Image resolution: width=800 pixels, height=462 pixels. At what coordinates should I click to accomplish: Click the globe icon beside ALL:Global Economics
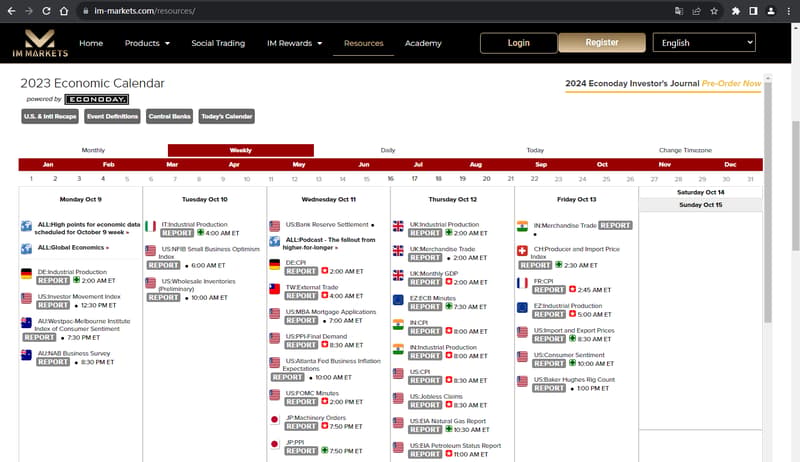click(x=27, y=249)
